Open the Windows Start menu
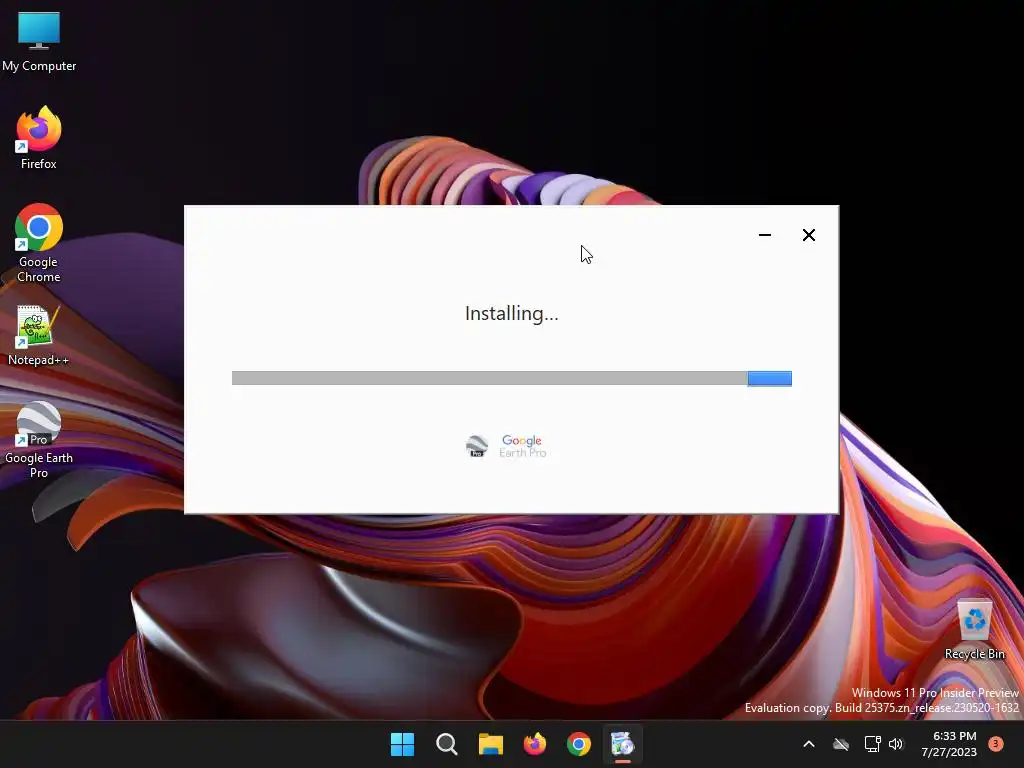Image resolution: width=1024 pixels, height=768 pixels. tap(402, 744)
